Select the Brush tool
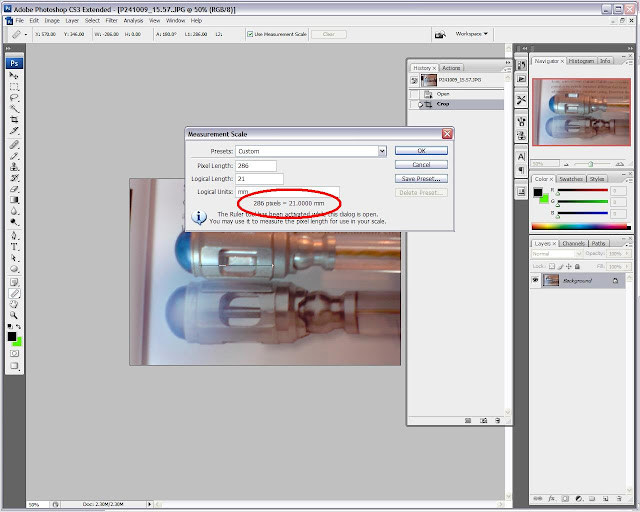 pyautogui.click(x=14, y=156)
